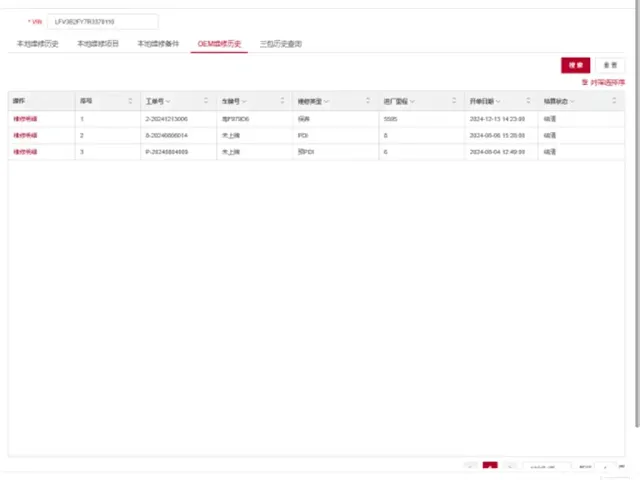Click the 维修类型 column sort icon
Screen dimensions: 640x480
click(x=368, y=101)
